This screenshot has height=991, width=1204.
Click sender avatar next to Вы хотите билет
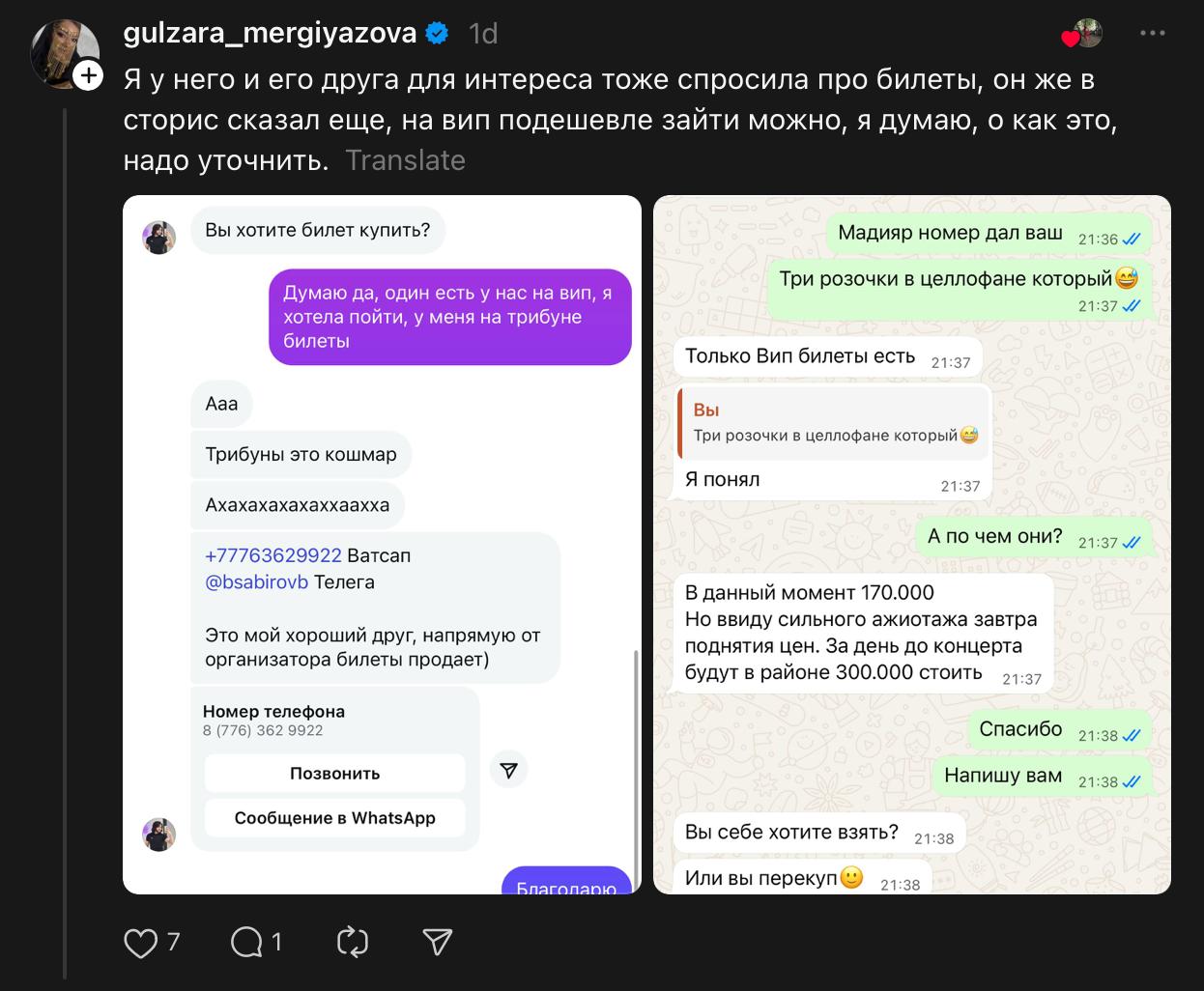pyautogui.click(x=159, y=238)
